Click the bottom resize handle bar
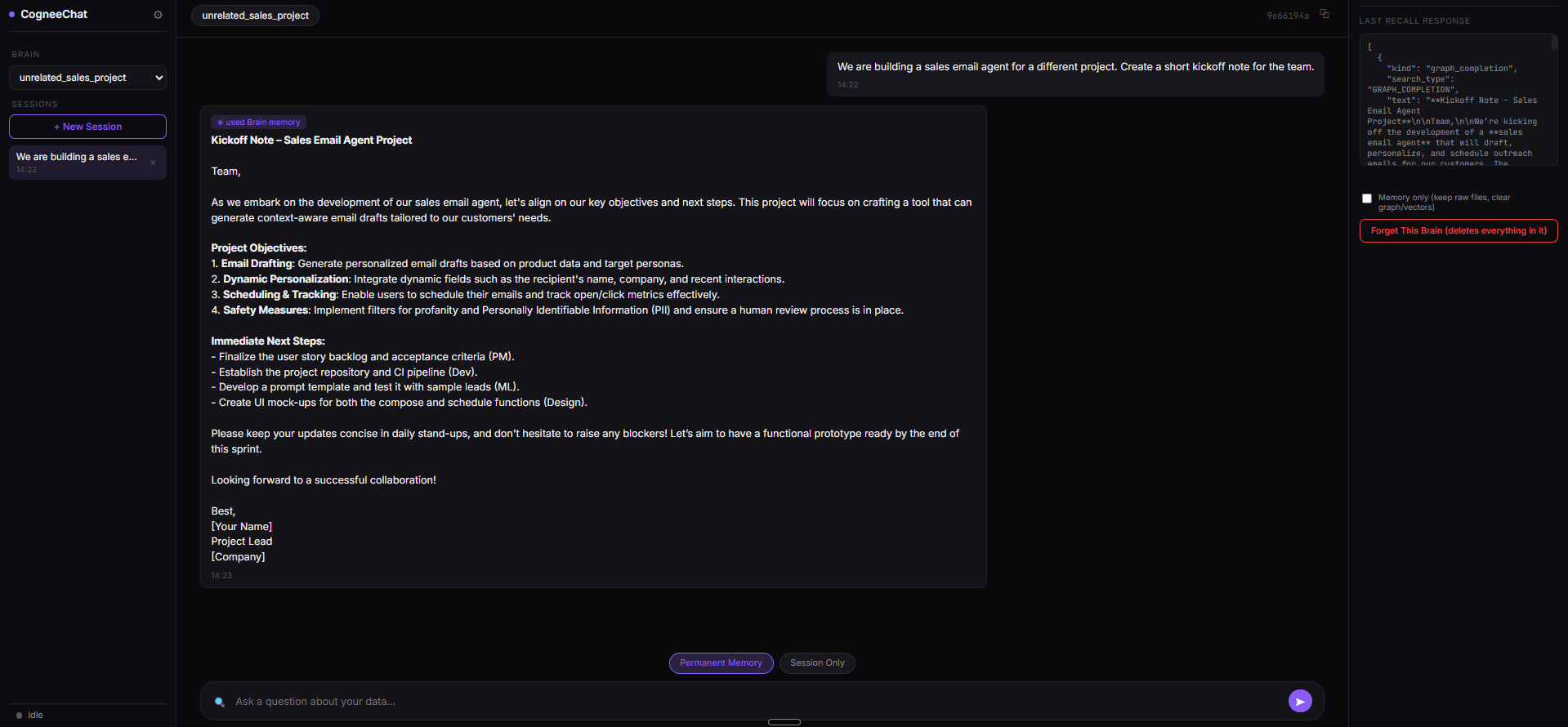 (784, 722)
